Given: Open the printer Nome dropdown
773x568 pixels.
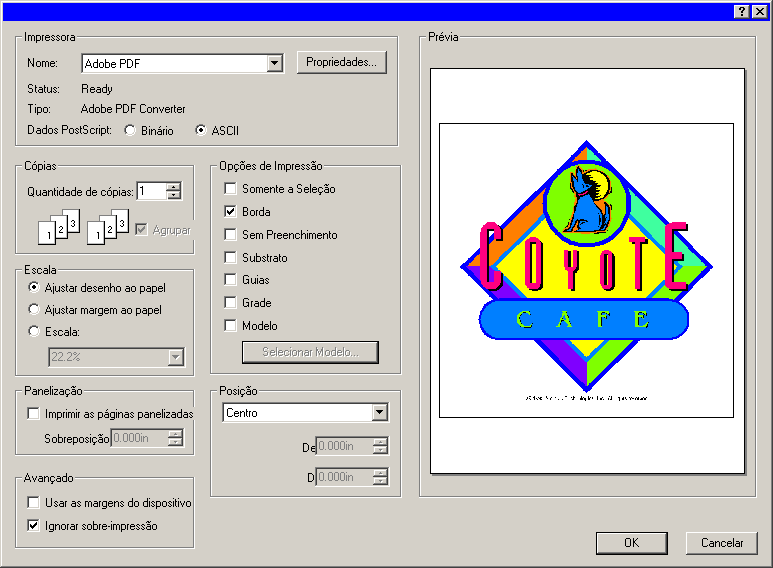Looking at the screenshot, I should point(275,64).
